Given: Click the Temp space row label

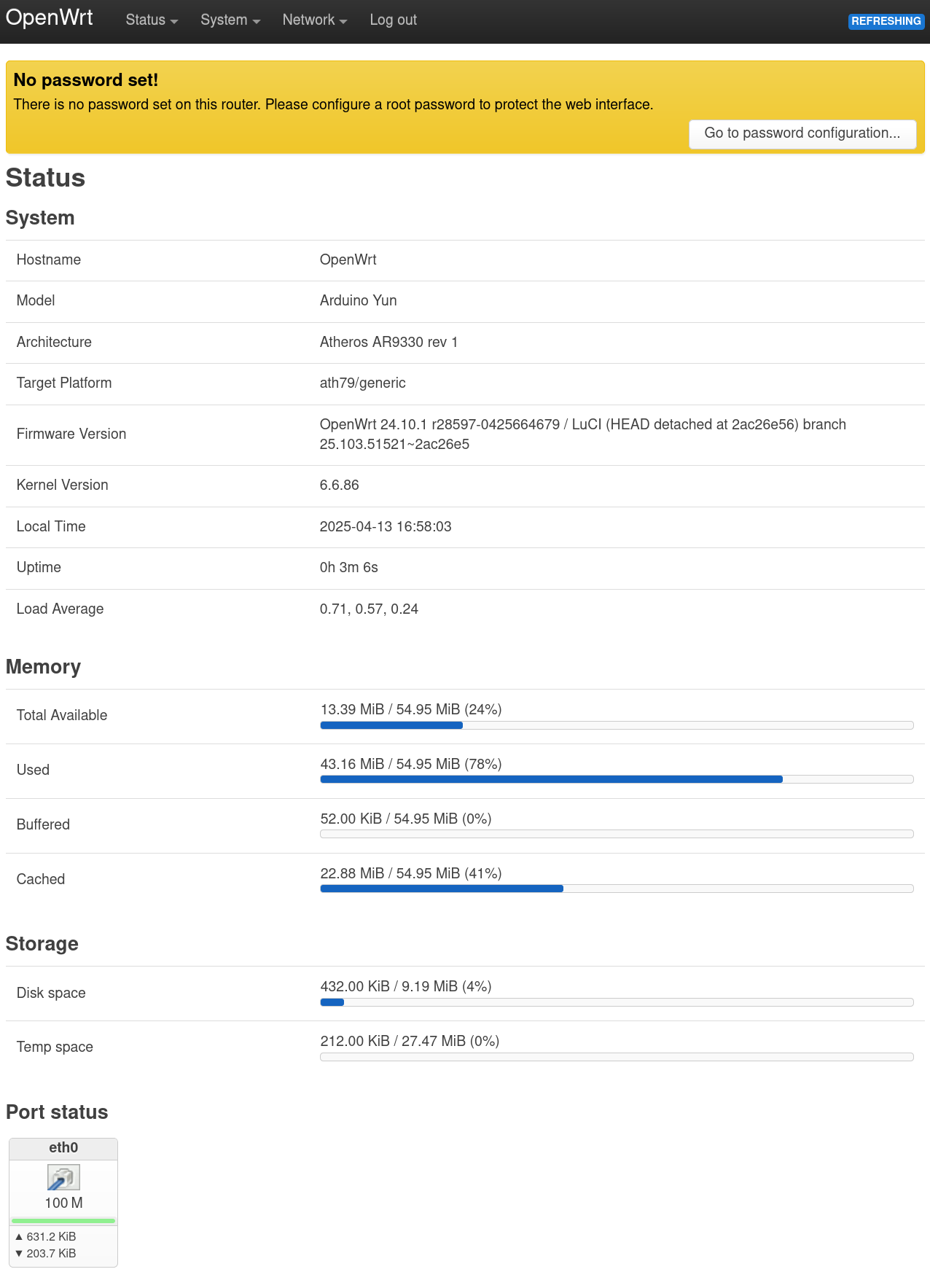Looking at the screenshot, I should click(55, 1047).
